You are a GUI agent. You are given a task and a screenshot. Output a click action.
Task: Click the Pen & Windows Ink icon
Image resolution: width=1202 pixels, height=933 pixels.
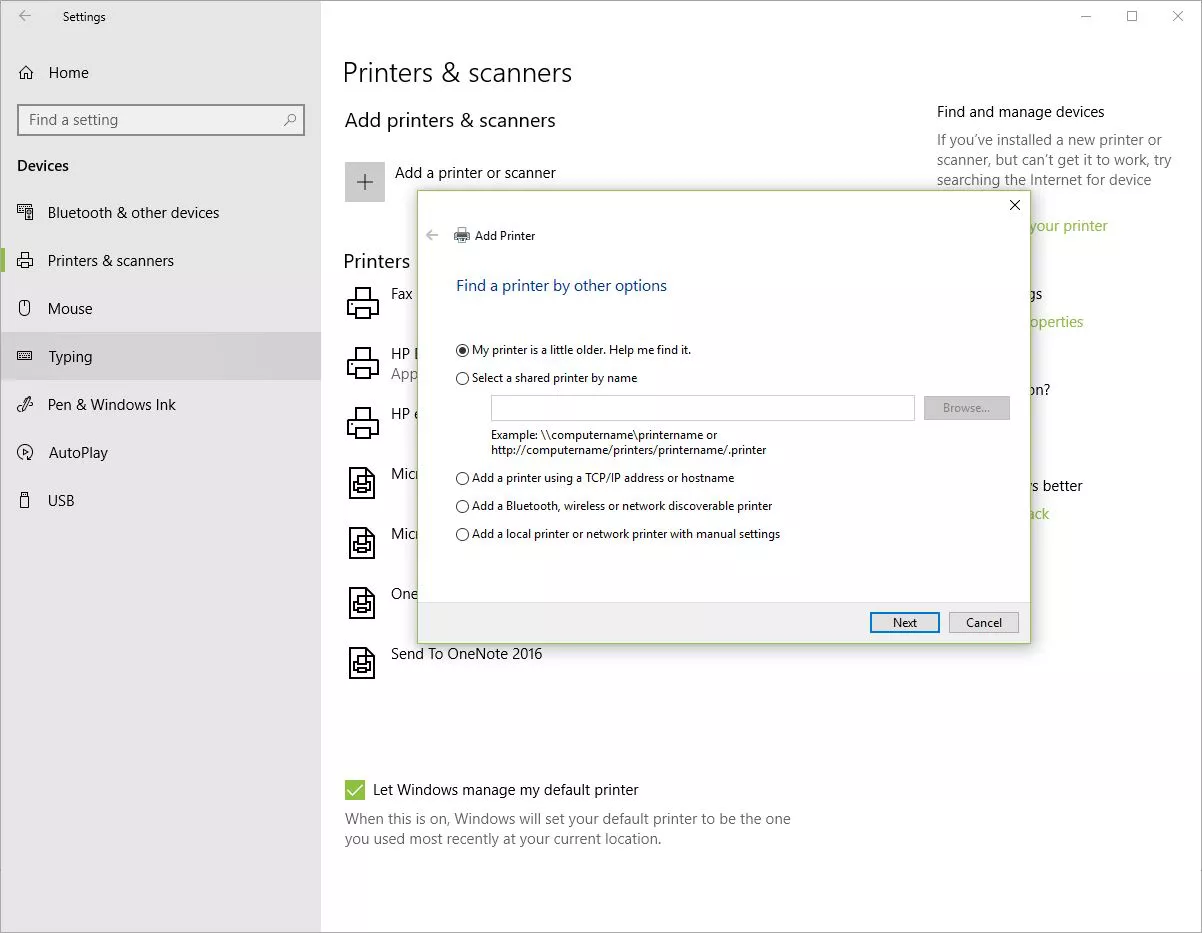[26, 405]
